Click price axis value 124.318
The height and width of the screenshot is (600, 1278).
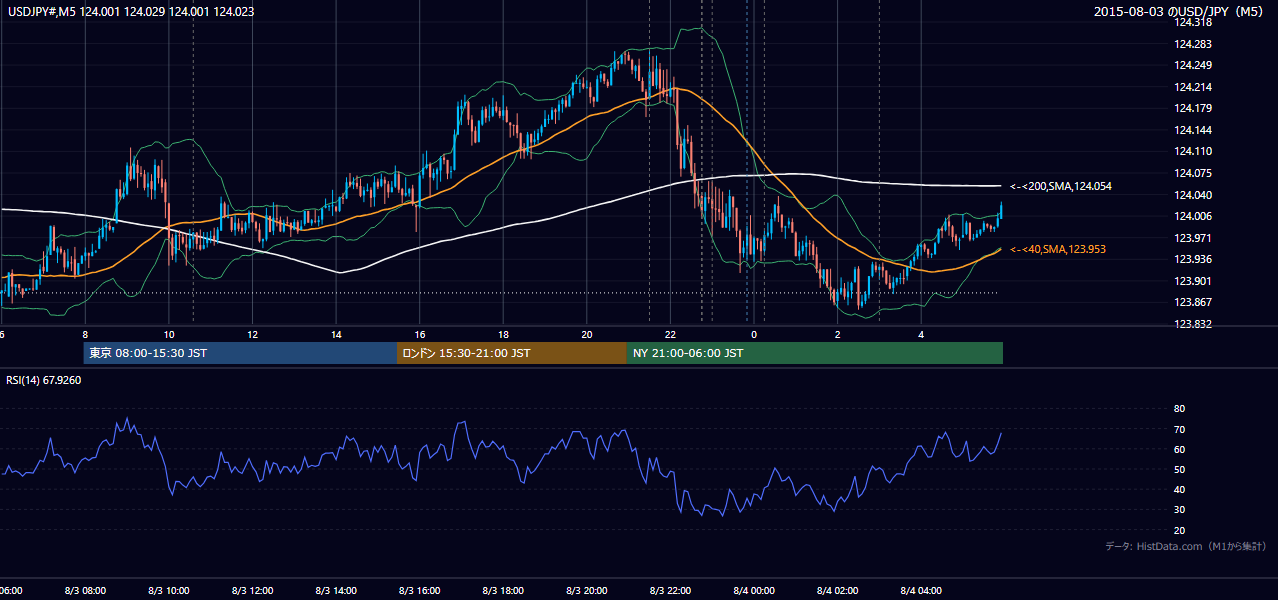(x=1194, y=22)
